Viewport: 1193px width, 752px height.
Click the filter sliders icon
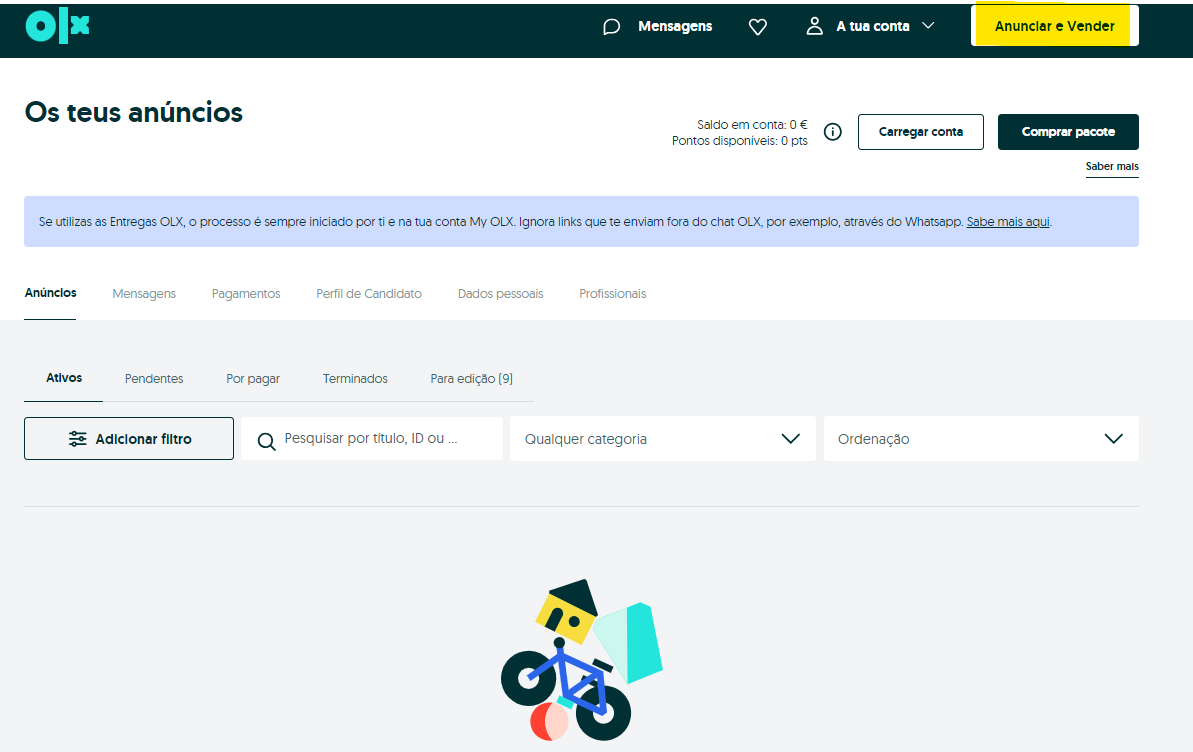[x=78, y=439]
